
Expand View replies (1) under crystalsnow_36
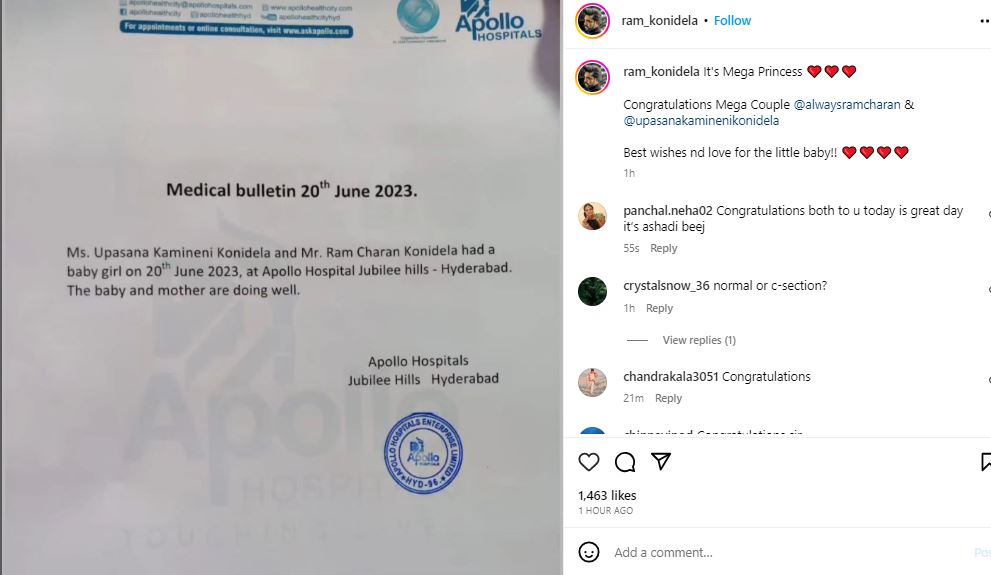[x=699, y=340]
